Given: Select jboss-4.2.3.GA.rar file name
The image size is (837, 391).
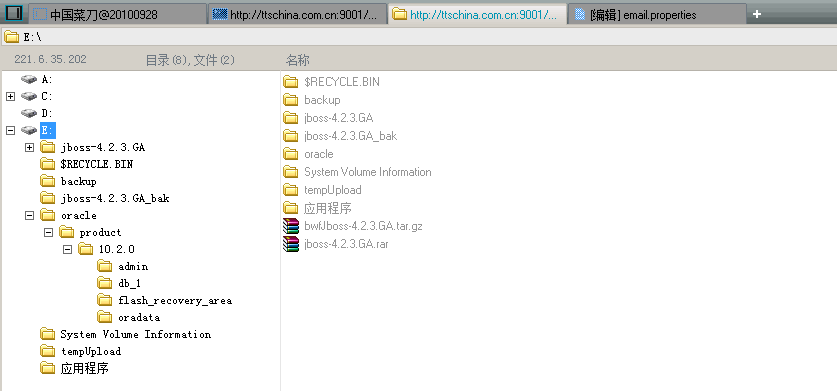Looking at the screenshot, I should (x=346, y=244).
